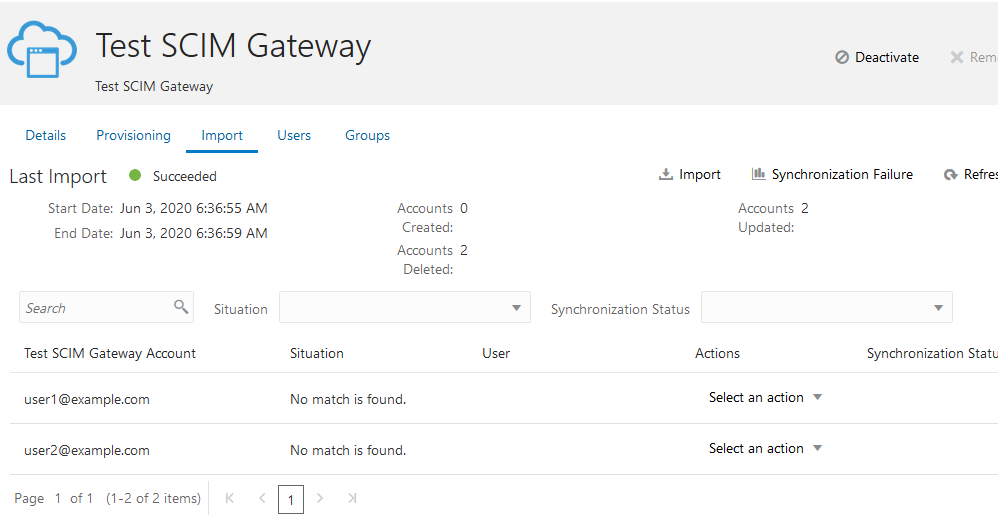Click the Import download arrow icon
998x524 pixels.
pyautogui.click(x=666, y=175)
